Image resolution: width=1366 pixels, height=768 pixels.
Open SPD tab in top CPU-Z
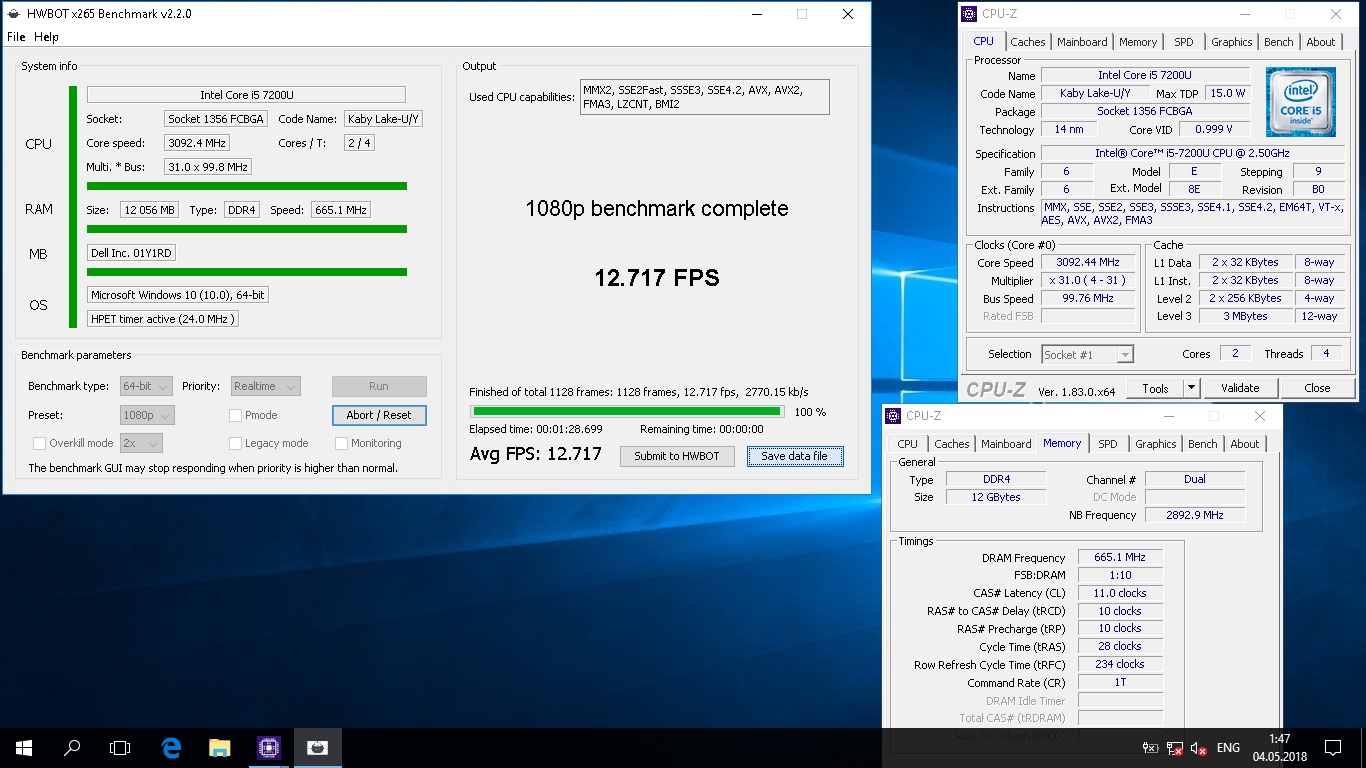1184,42
